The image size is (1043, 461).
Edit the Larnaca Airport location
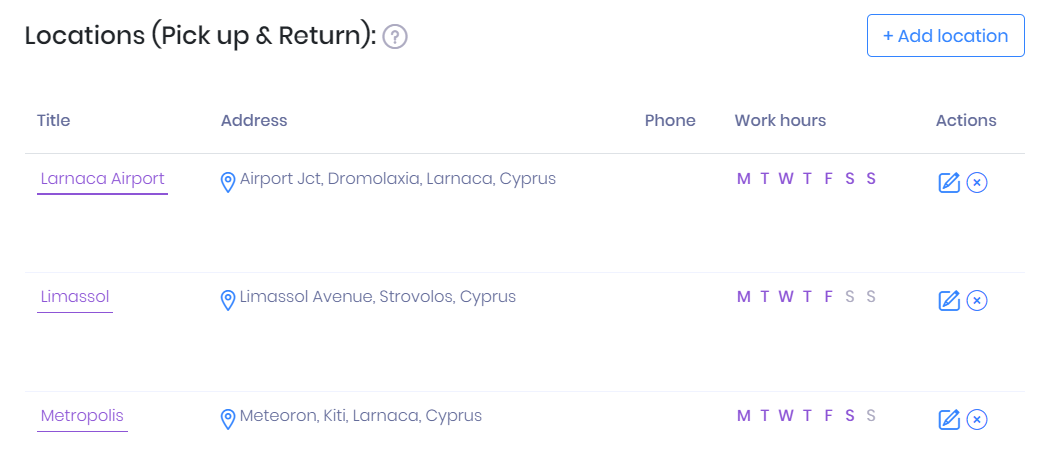click(x=949, y=182)
